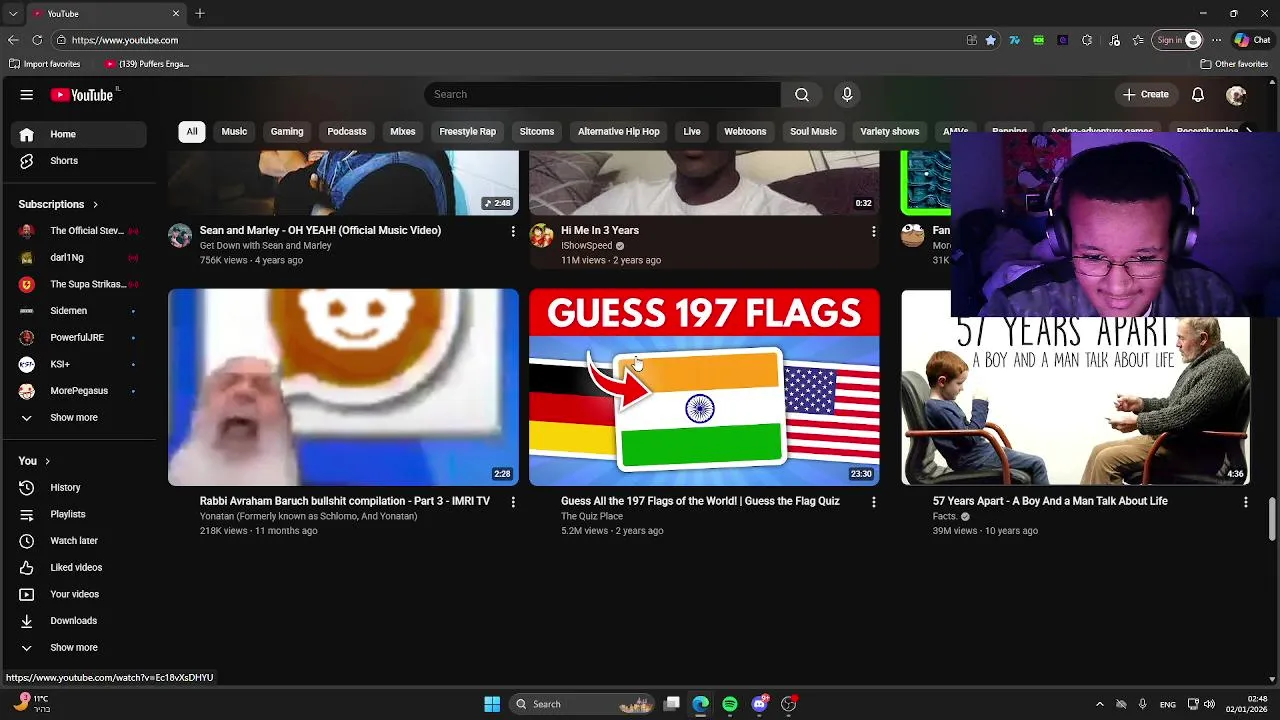Select the All filter chip
The width and height of the screenshot is (1280, 720).
[192, 131]
